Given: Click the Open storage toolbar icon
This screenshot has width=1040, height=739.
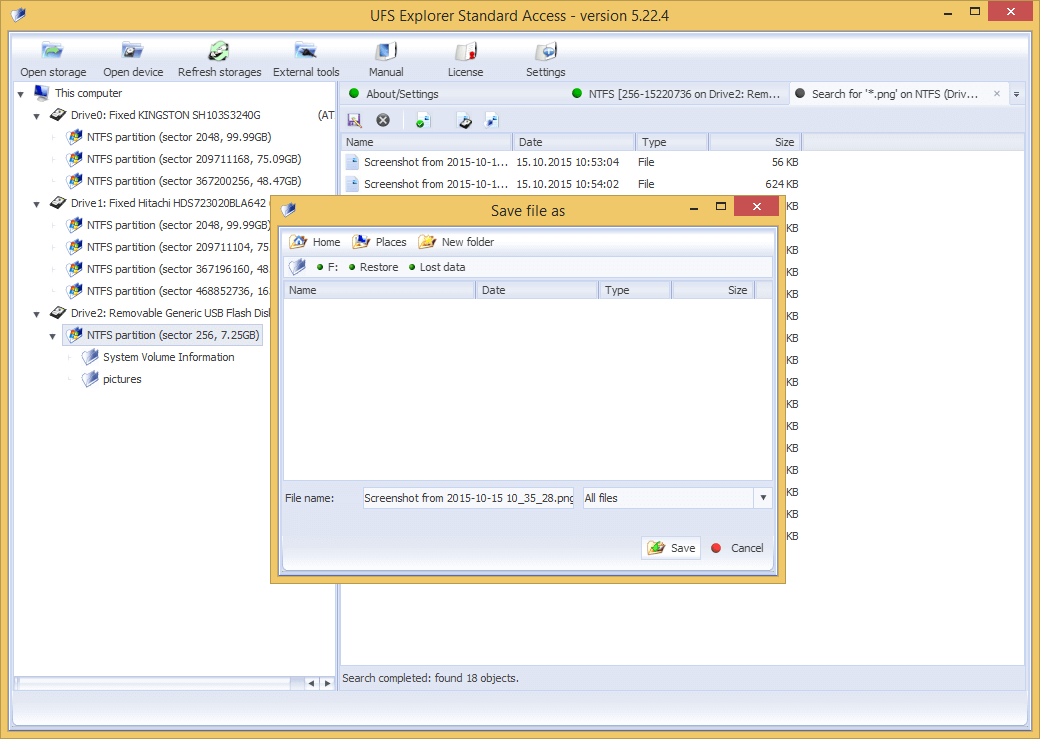Looking at the screenshot, I should click(x=52, y=50).
